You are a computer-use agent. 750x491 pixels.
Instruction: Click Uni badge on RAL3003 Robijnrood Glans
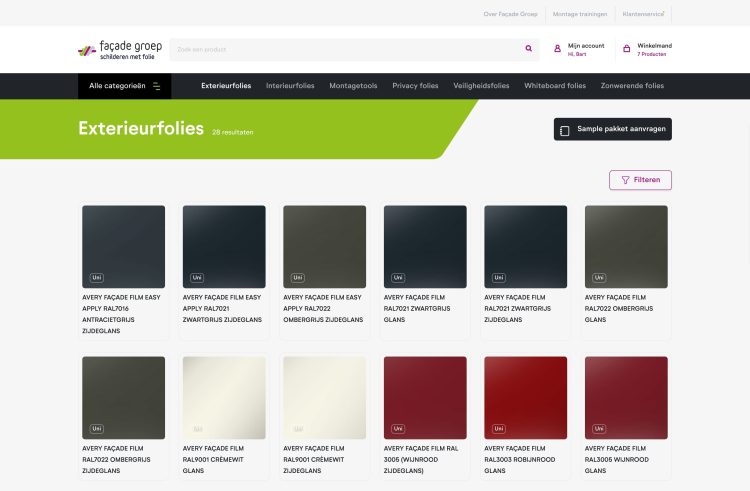click(x=499, y=429)
